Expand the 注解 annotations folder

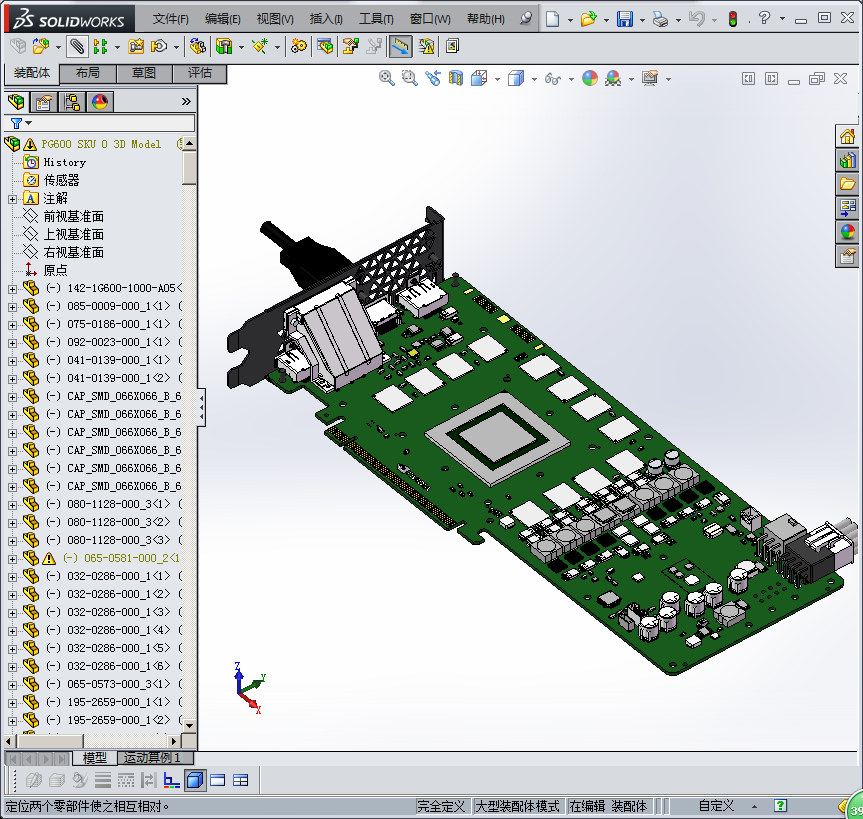(12, 199)
